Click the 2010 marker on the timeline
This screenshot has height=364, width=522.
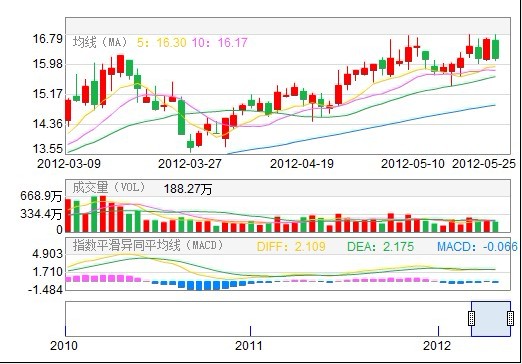[x=64, y=345]
